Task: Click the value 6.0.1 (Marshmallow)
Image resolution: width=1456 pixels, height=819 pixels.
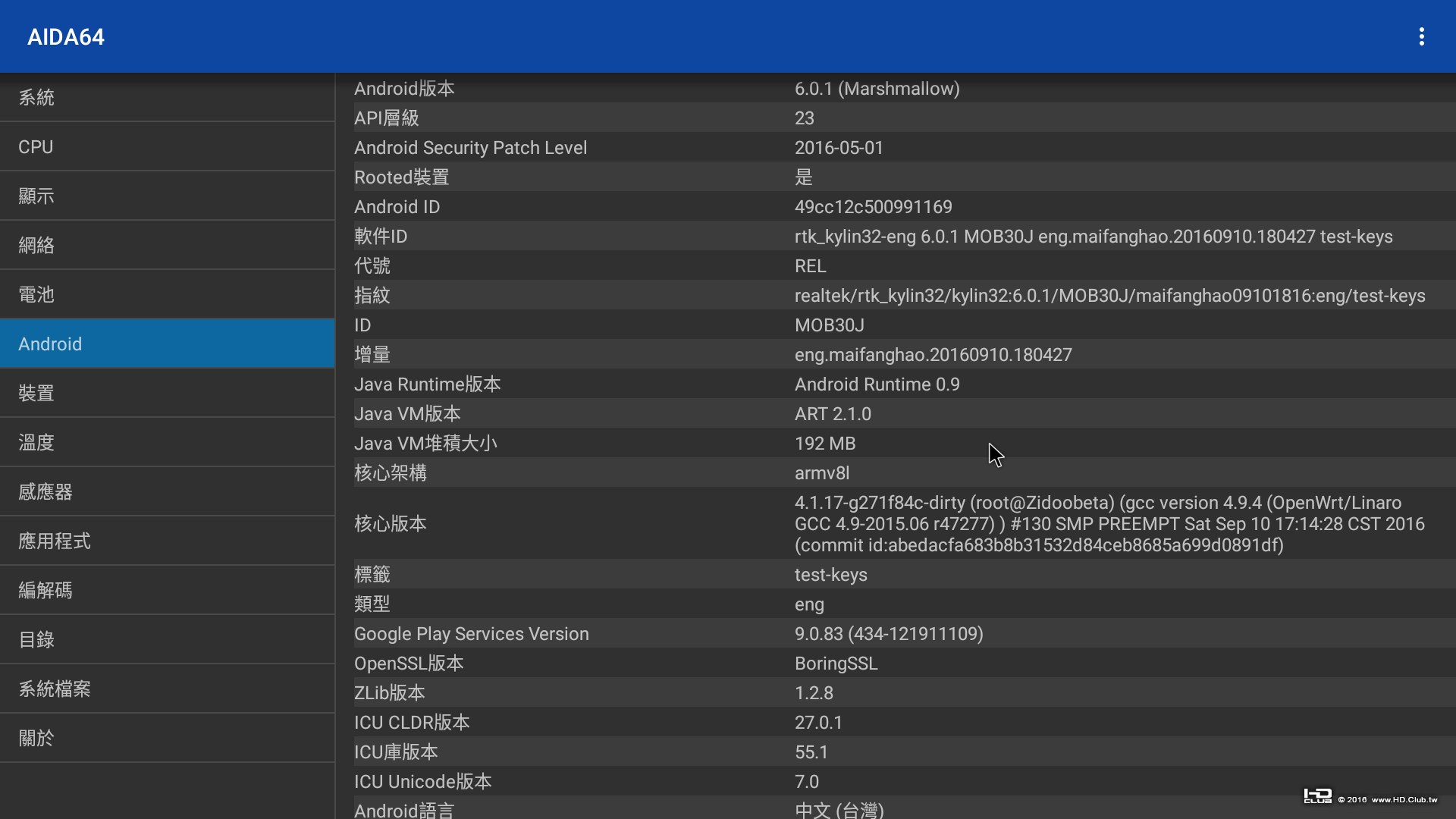Action: click(x=877, y=89)
